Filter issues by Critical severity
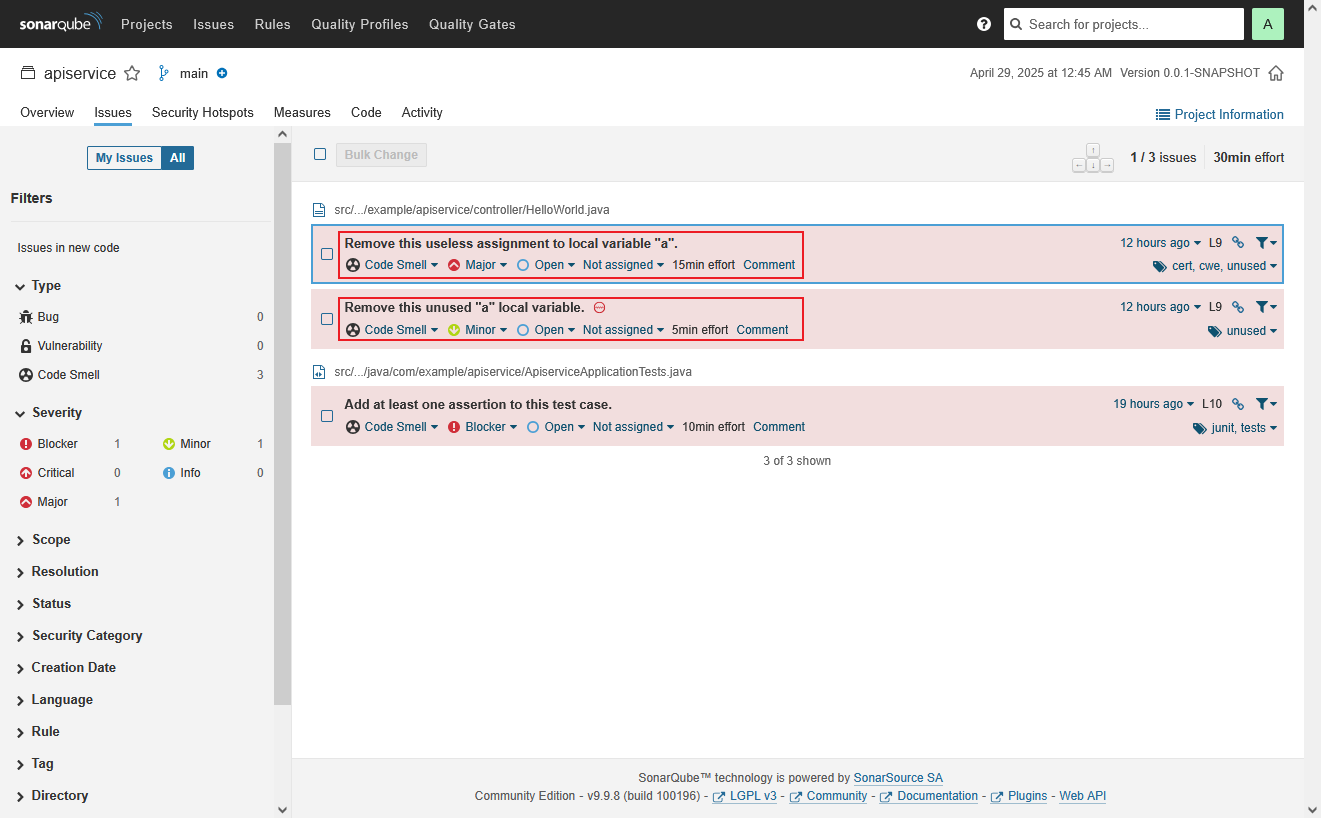 [x=69, y=473]
